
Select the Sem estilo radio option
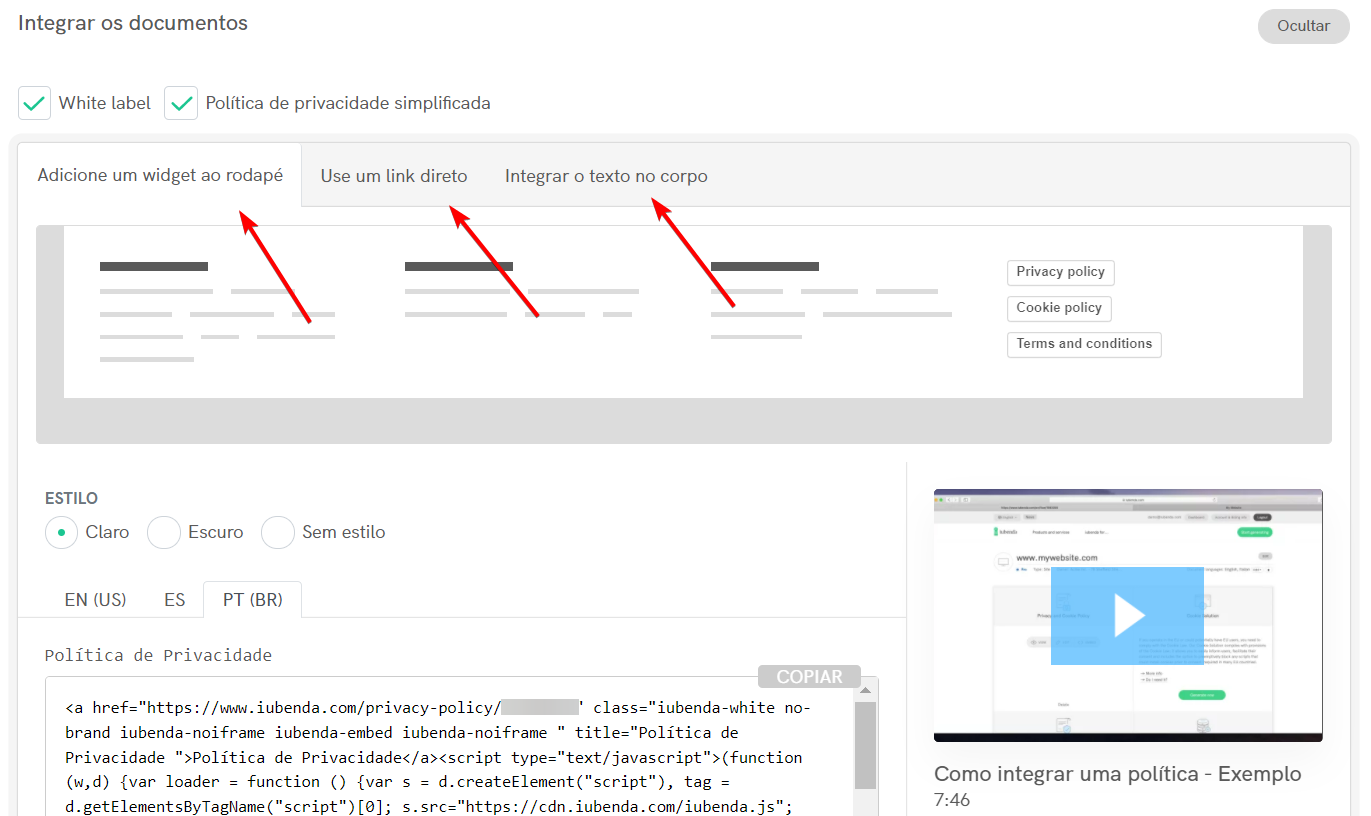tap(278, 532)
